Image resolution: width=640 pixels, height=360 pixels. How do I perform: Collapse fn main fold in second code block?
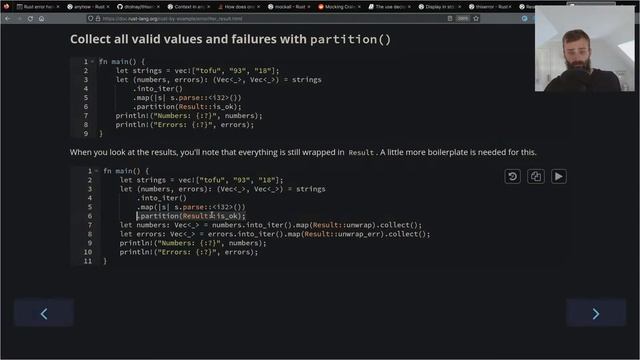[x=96, y=171]
